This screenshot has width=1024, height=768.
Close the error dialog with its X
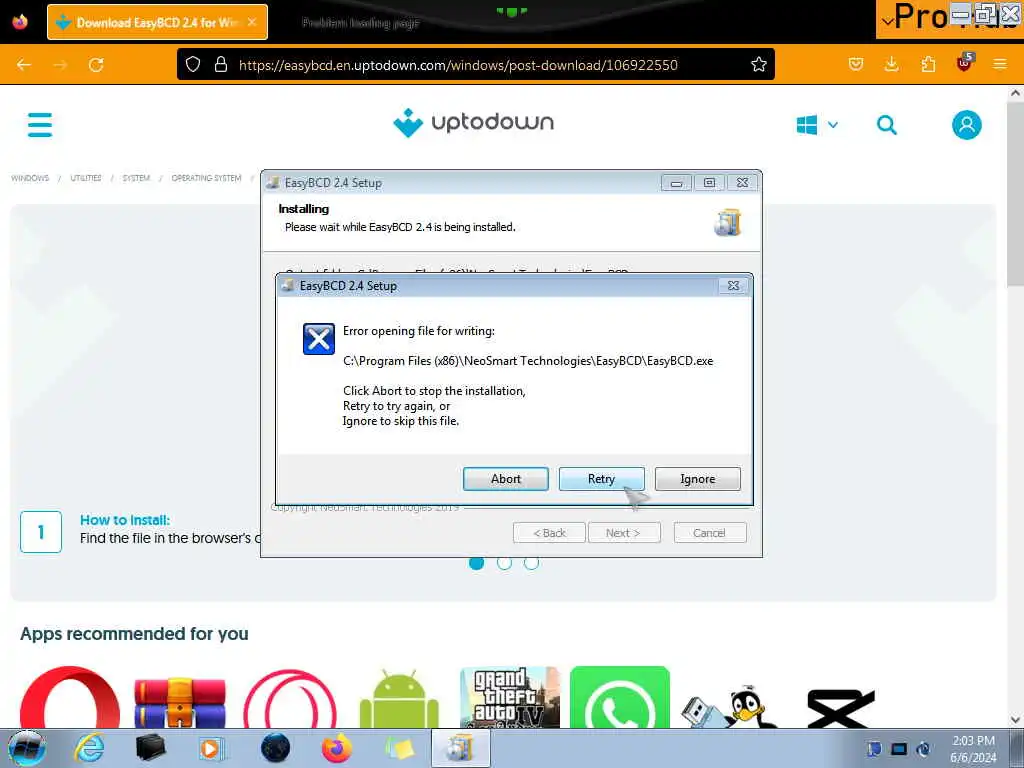[x=733, y=285]
